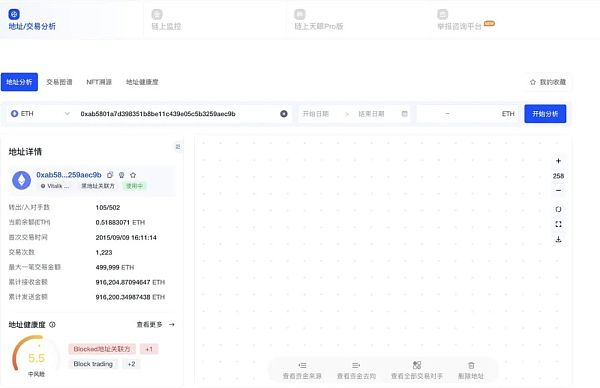Click the first transaction time 2015/09/09 16:11:14
The width and height of the screenshot is (600, 388).
click(126, 238)
